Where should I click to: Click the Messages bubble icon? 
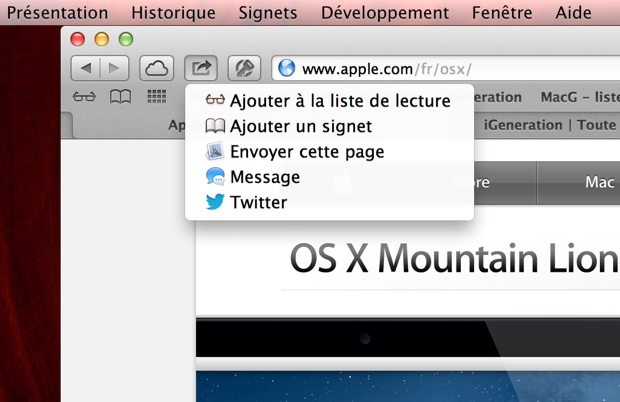click(215, 177)
